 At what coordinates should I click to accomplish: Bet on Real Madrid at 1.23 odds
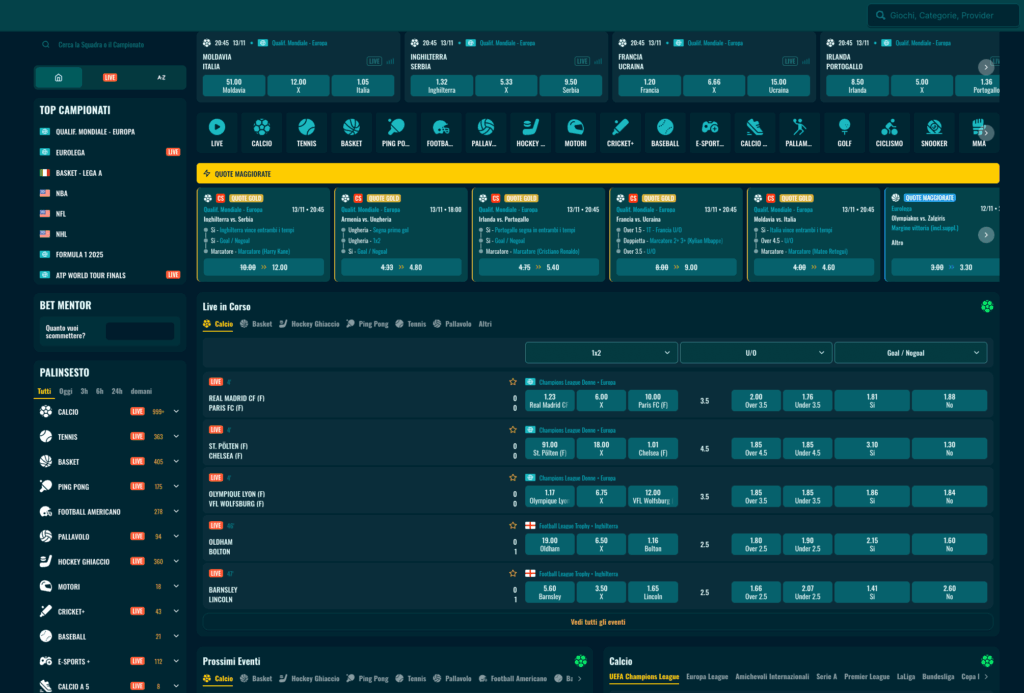pos(549,401)
